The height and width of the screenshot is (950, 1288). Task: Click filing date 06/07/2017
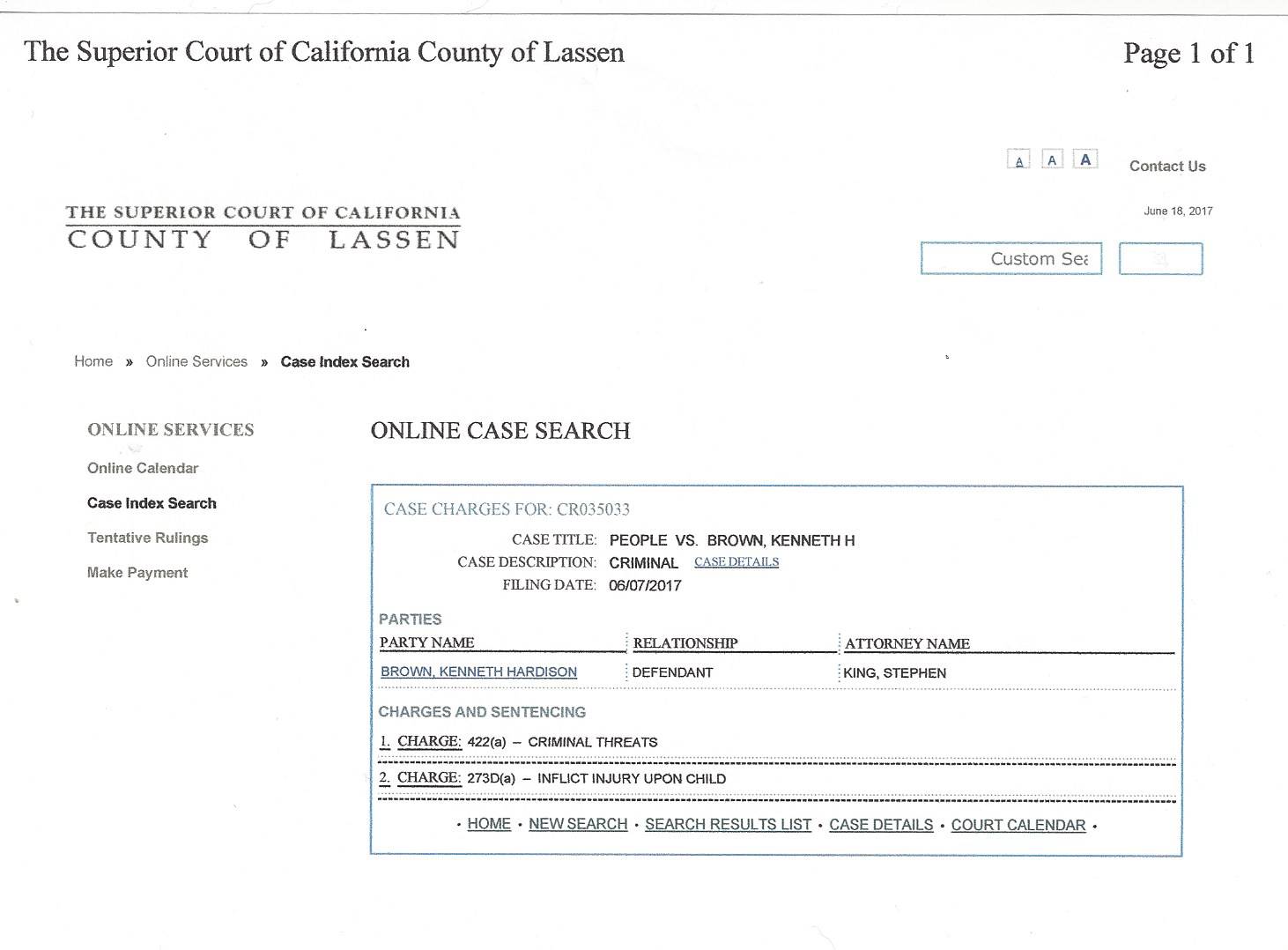pos(645,586)
